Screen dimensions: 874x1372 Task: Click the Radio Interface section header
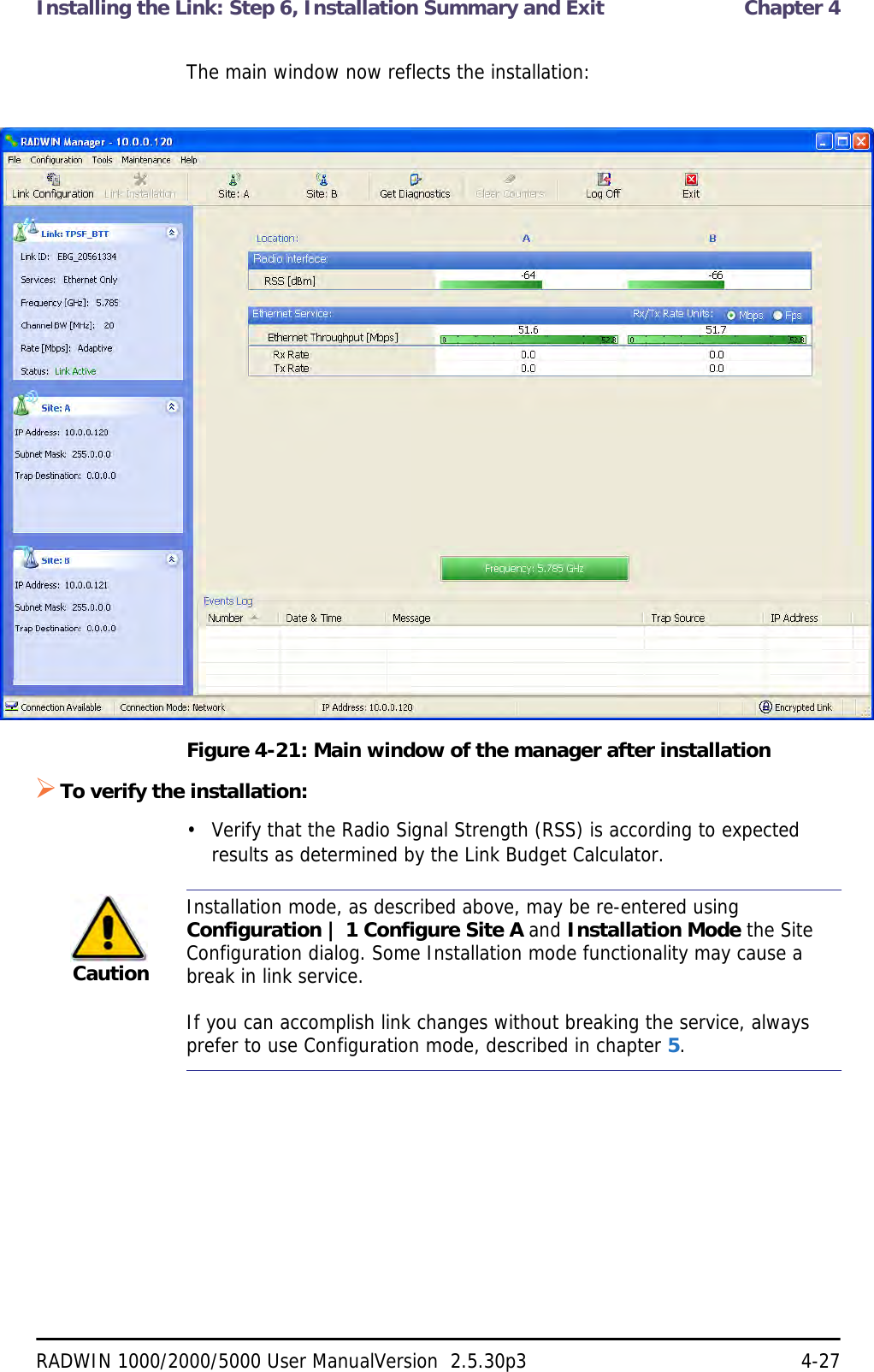tap(529, 259)
